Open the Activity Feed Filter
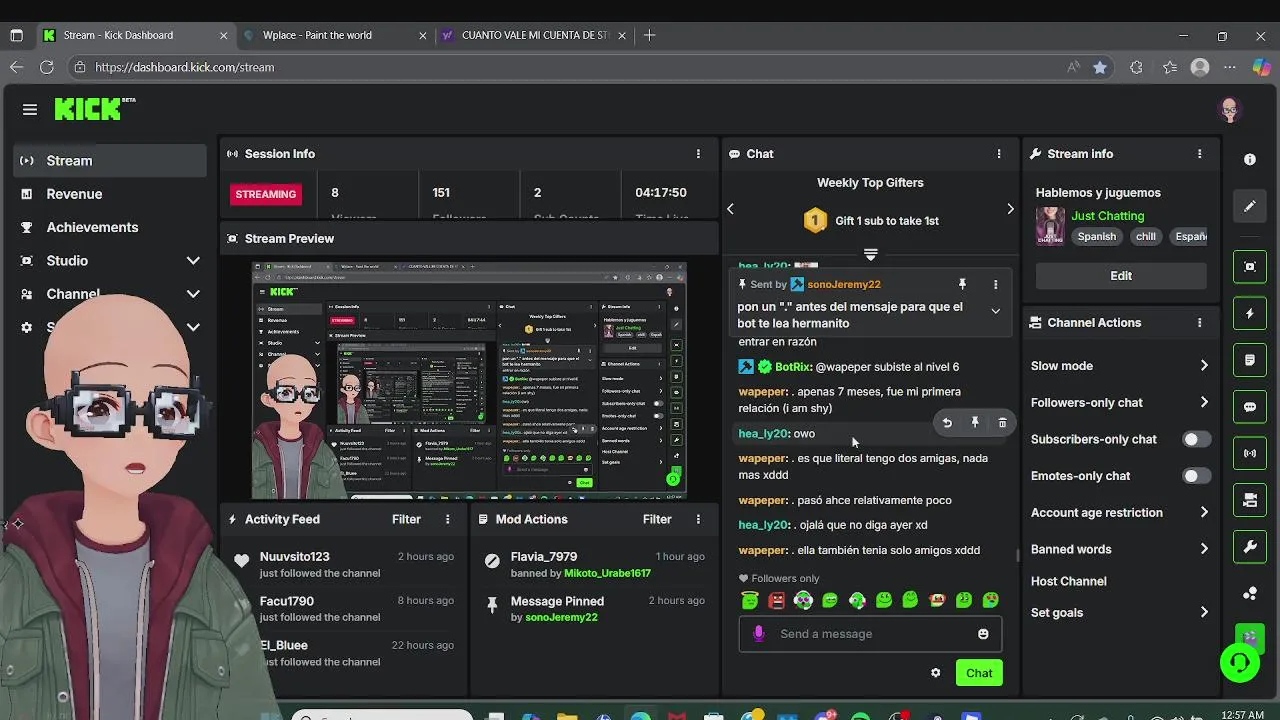Screen dimensions: 1280x720 tap(406, 519)
